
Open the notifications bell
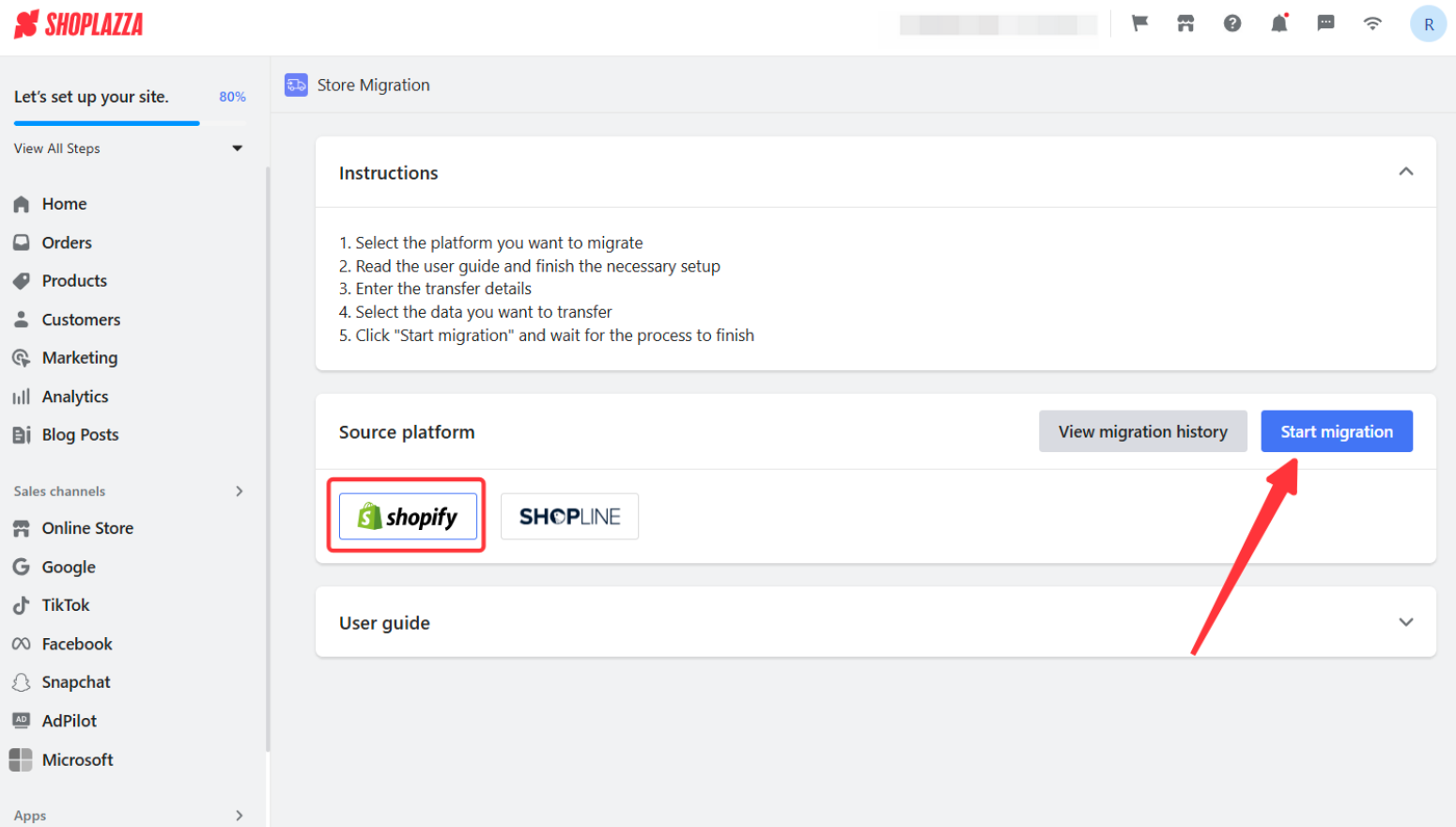[1278, 23]
